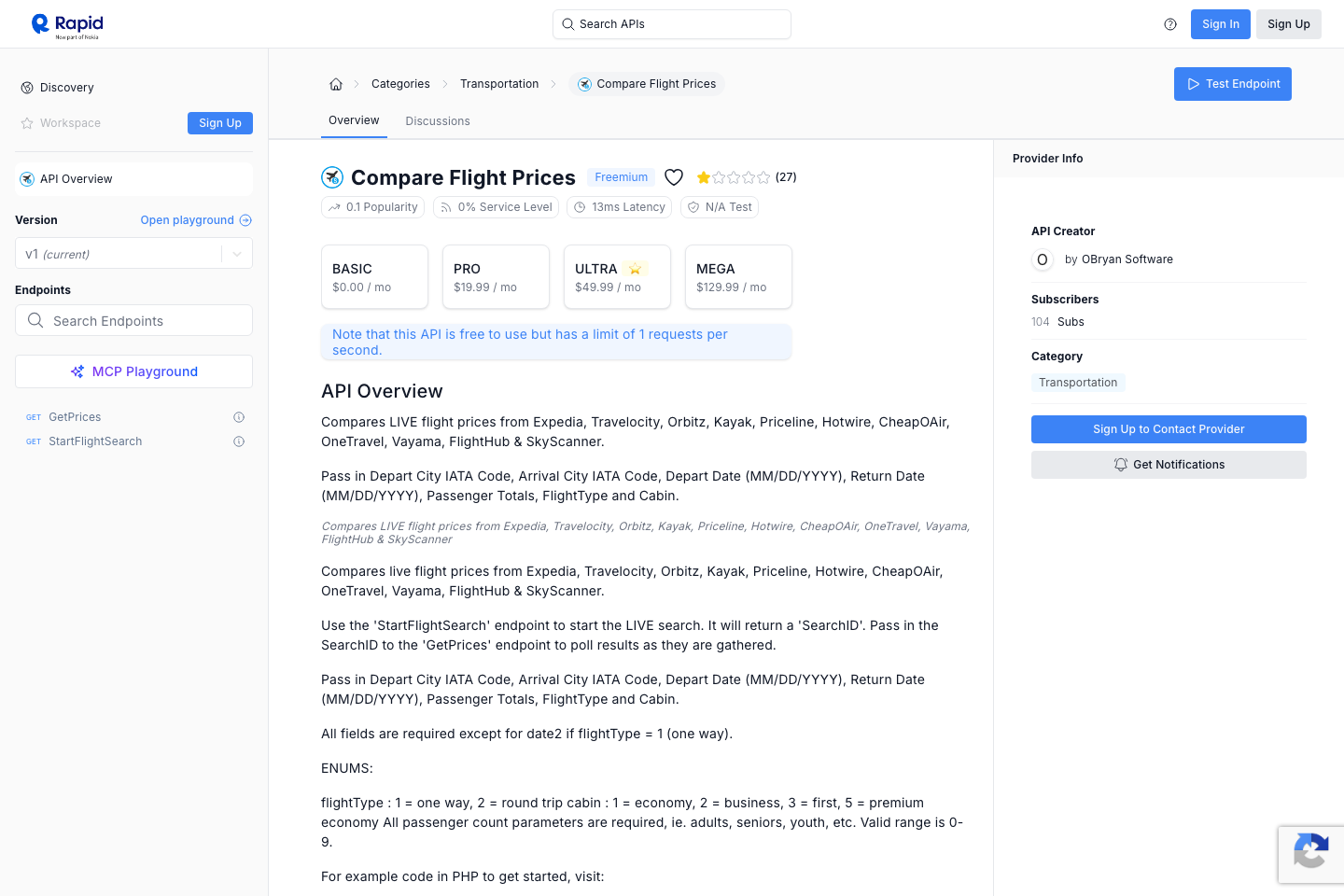Screen dimensions: 1344x896
Task: Click the notification bell icon
Action: click(1121, 464)
